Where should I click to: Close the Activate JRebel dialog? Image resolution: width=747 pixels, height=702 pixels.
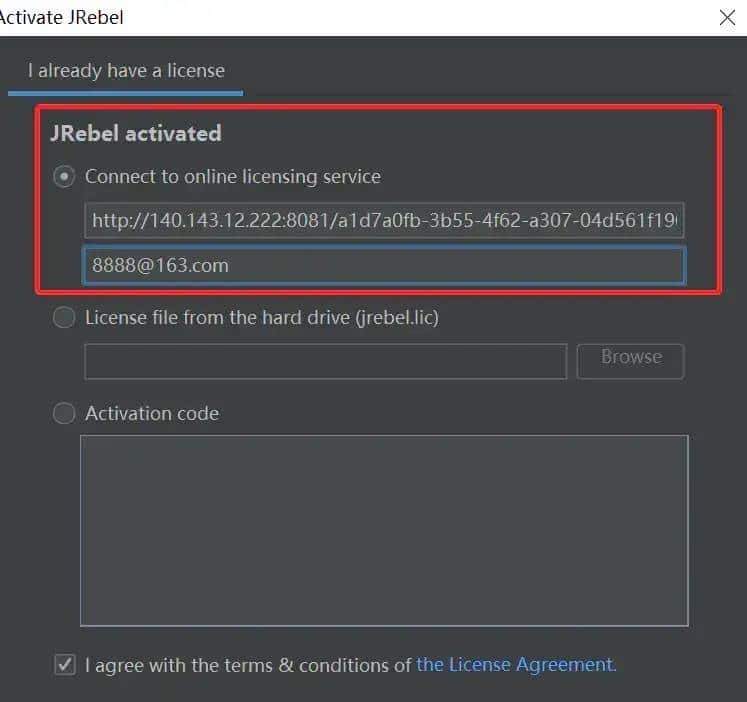tap(727, 17)
